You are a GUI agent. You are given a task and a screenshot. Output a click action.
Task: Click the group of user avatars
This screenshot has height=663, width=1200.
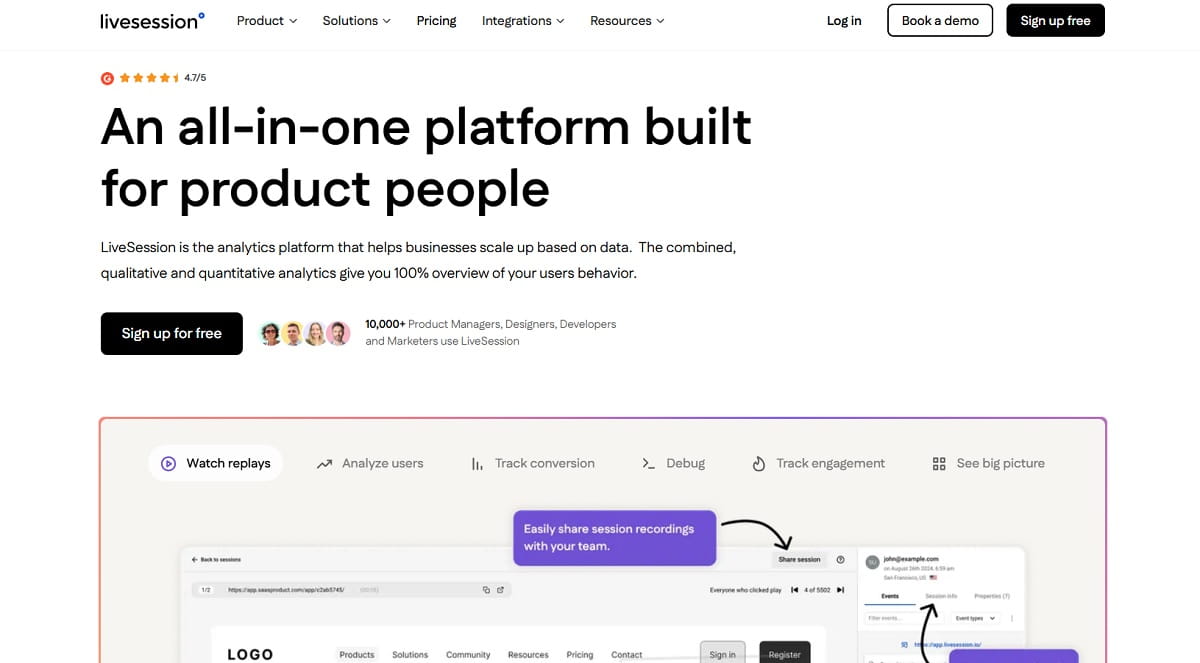305,333
